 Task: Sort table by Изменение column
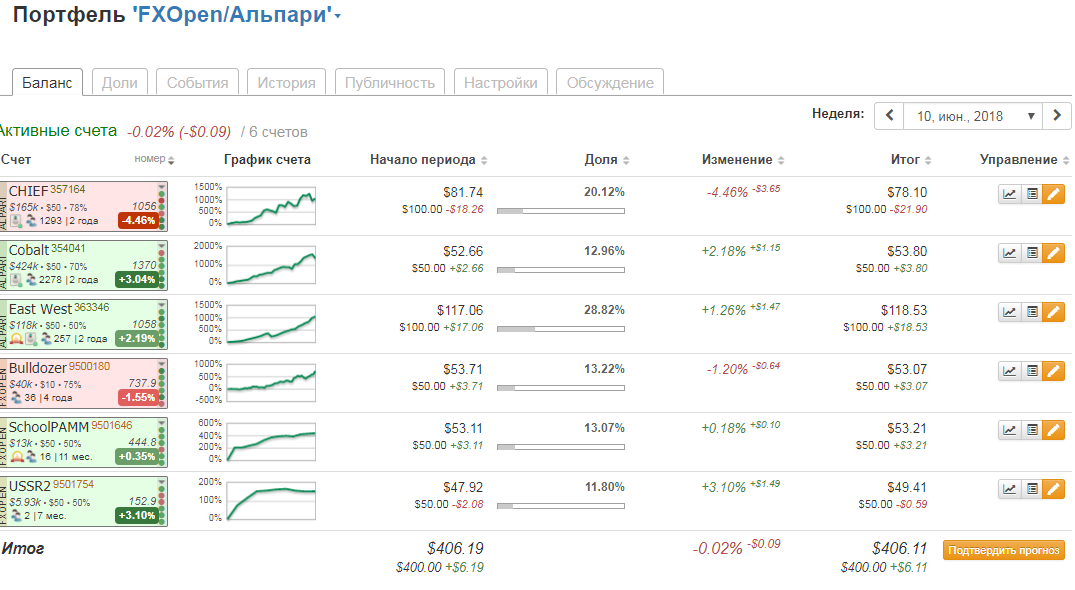742,160
